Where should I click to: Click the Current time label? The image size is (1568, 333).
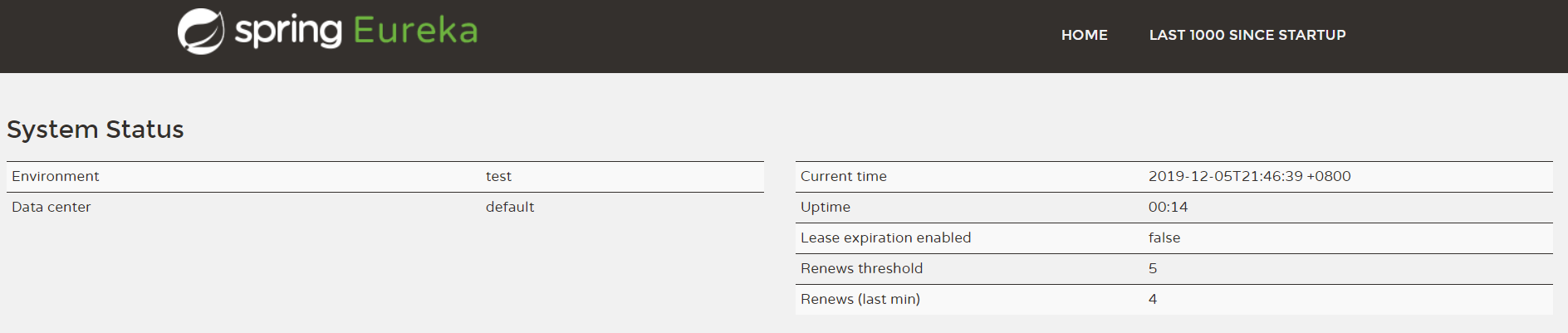tap(844, 176)
